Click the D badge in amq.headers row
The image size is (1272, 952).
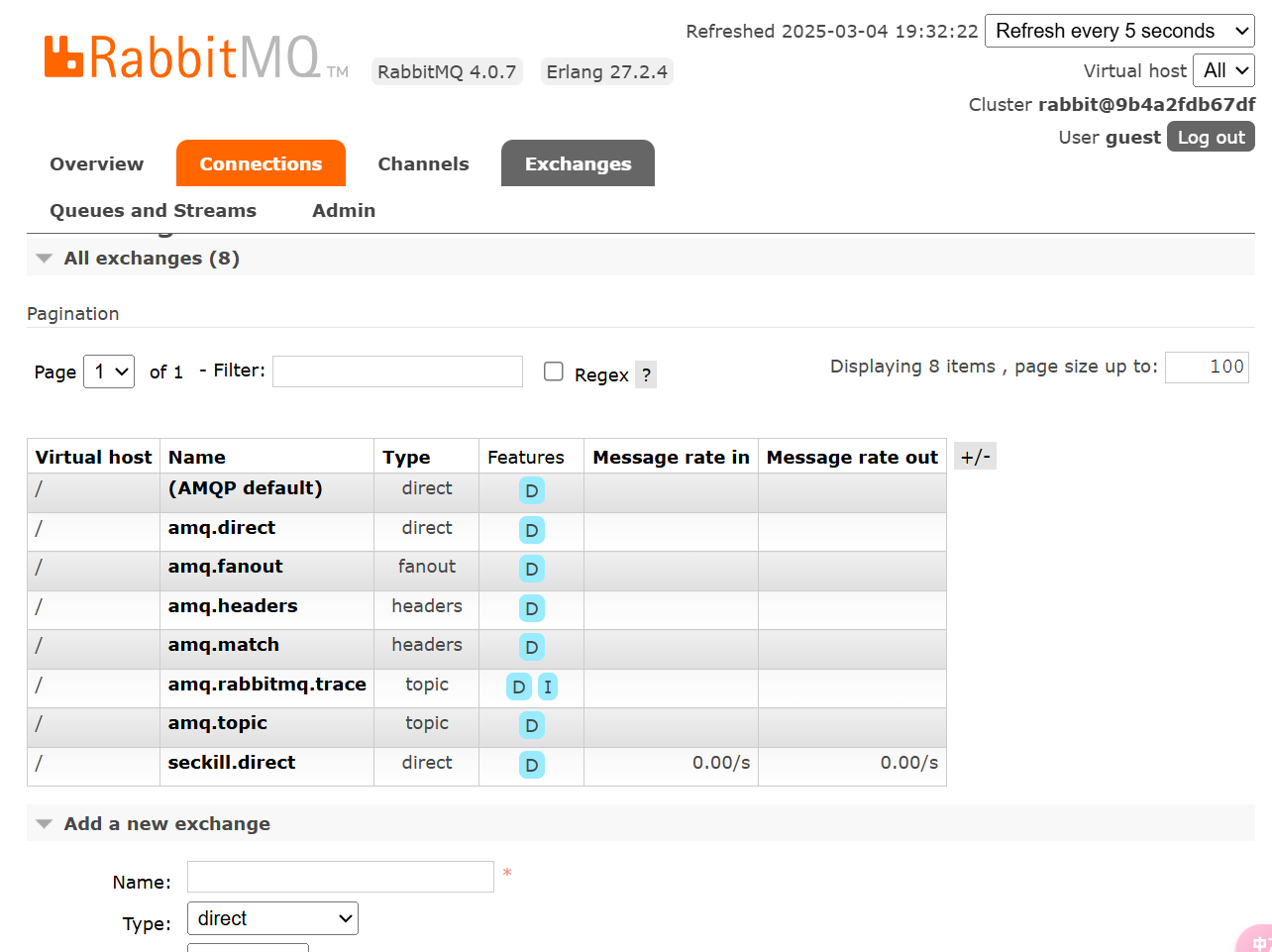click(x=532, y=608)
